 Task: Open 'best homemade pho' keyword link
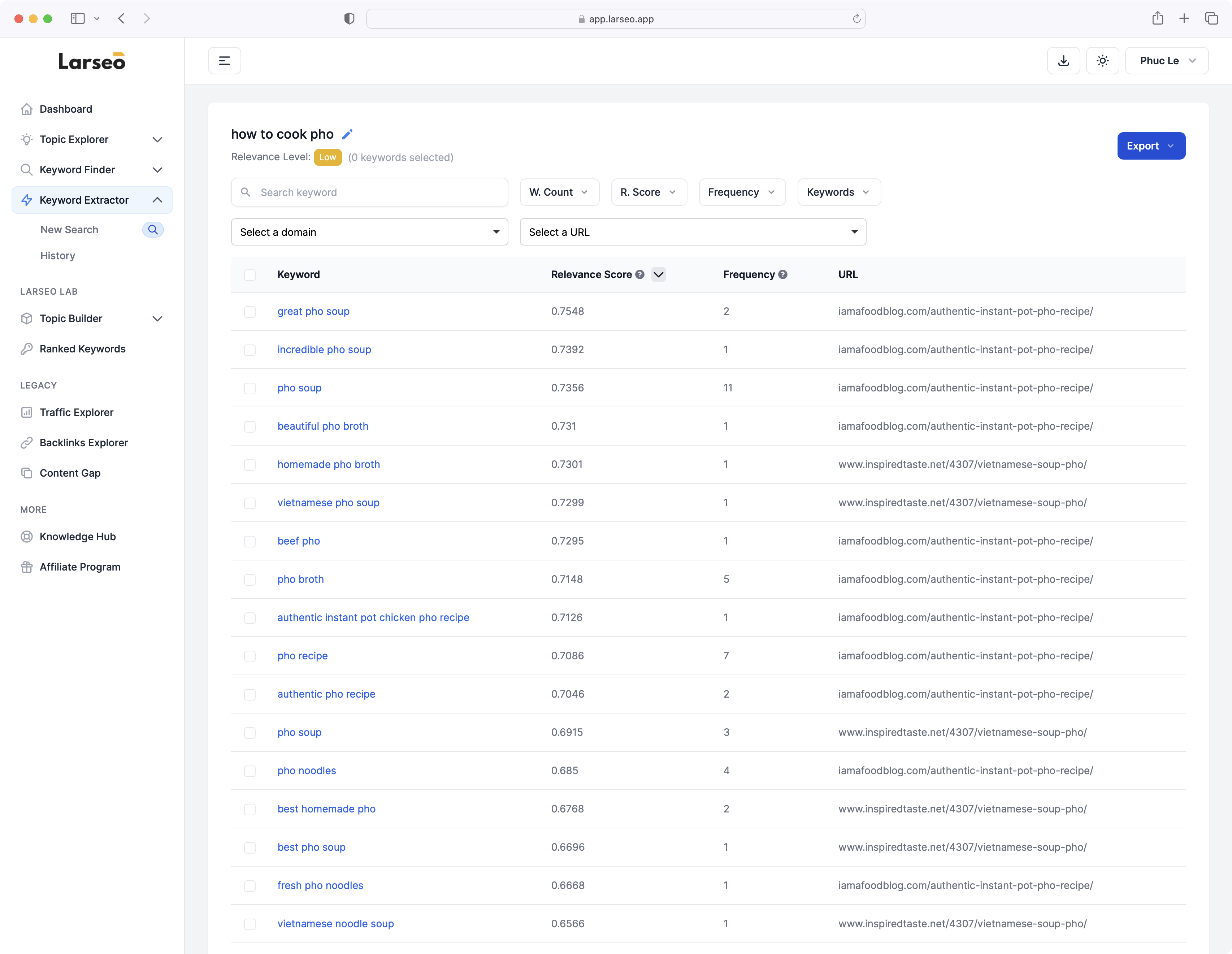327,809
